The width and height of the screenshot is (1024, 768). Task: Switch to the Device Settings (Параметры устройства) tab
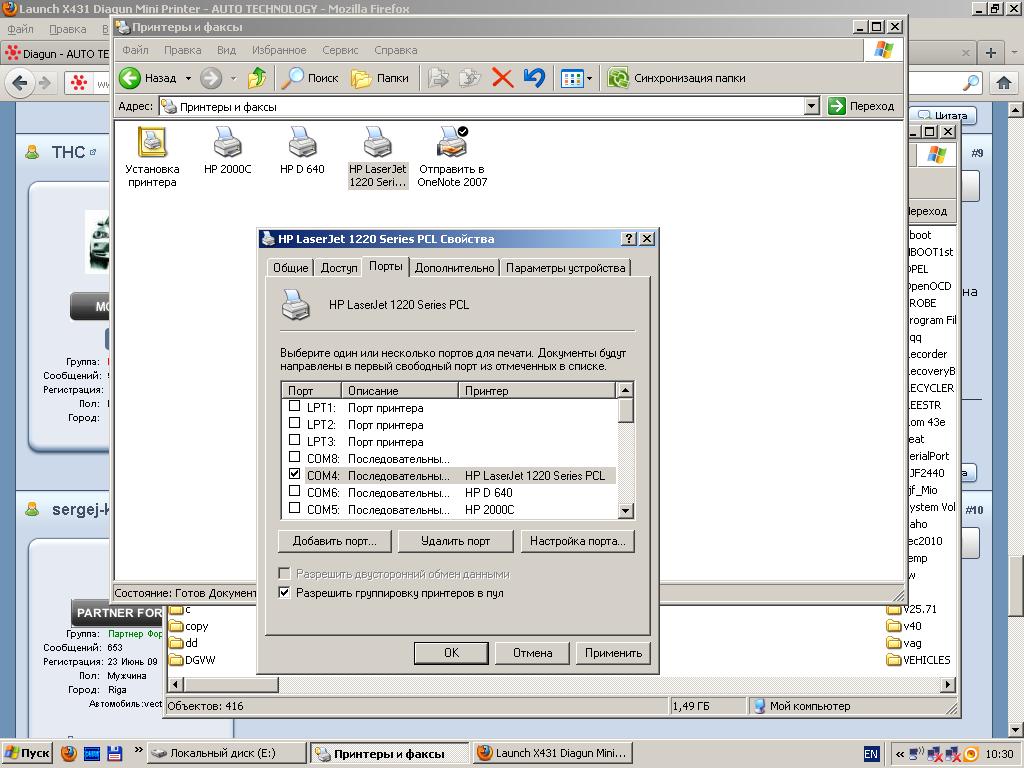click(x=566, y=268)
